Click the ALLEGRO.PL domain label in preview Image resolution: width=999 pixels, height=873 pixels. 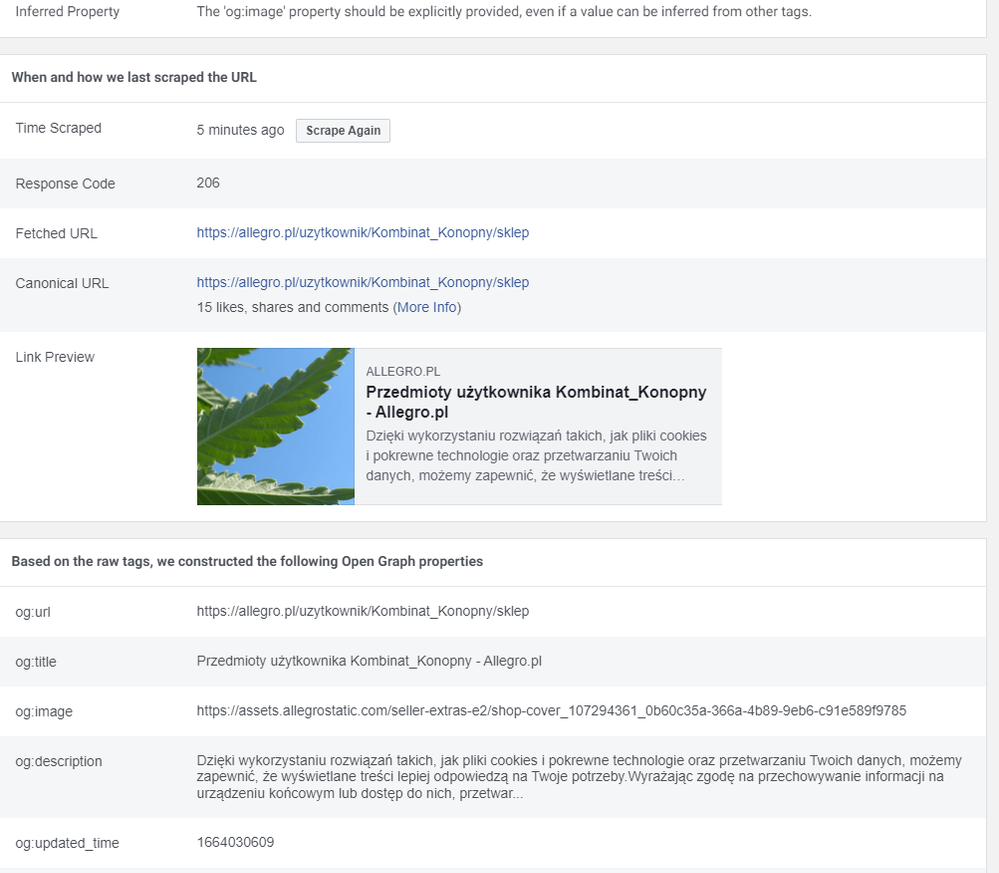403,372
